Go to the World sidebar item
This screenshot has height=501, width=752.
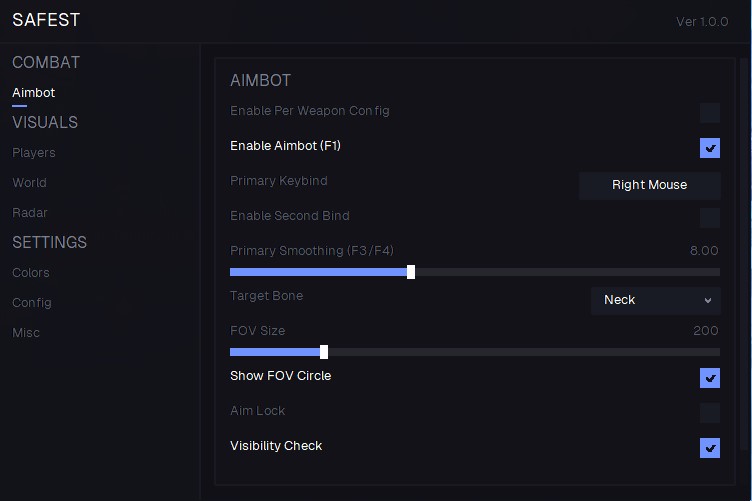[x=29, y=183]
